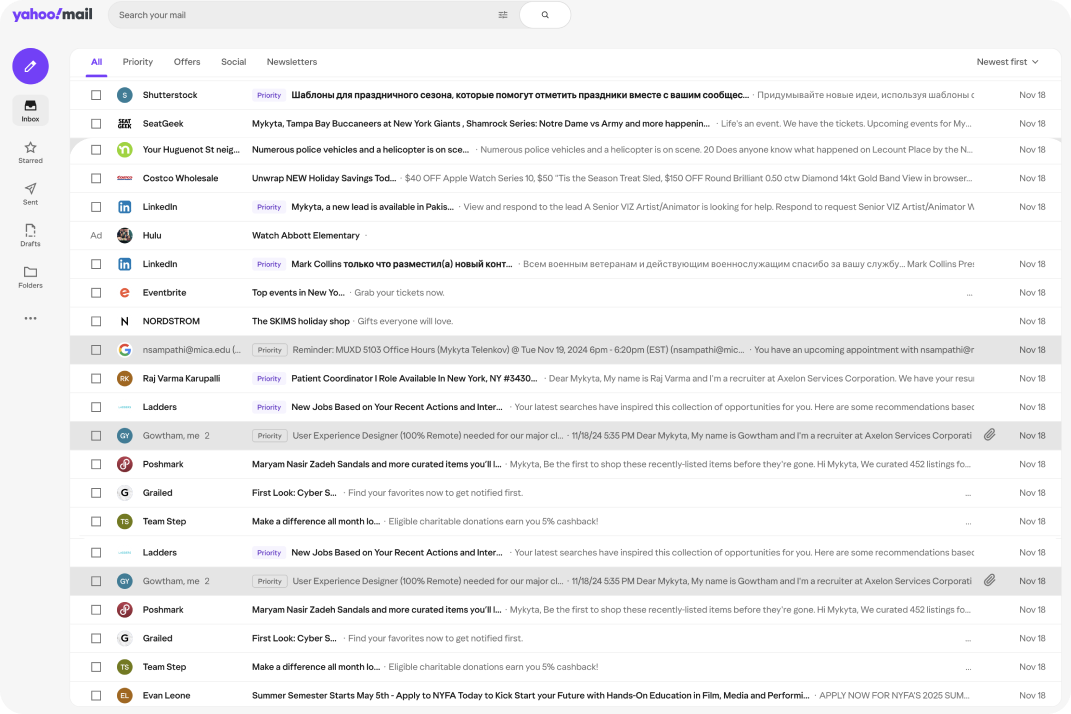Open Starred mail in sidebar
1071x714 pixels.
(x=30, y=152)
